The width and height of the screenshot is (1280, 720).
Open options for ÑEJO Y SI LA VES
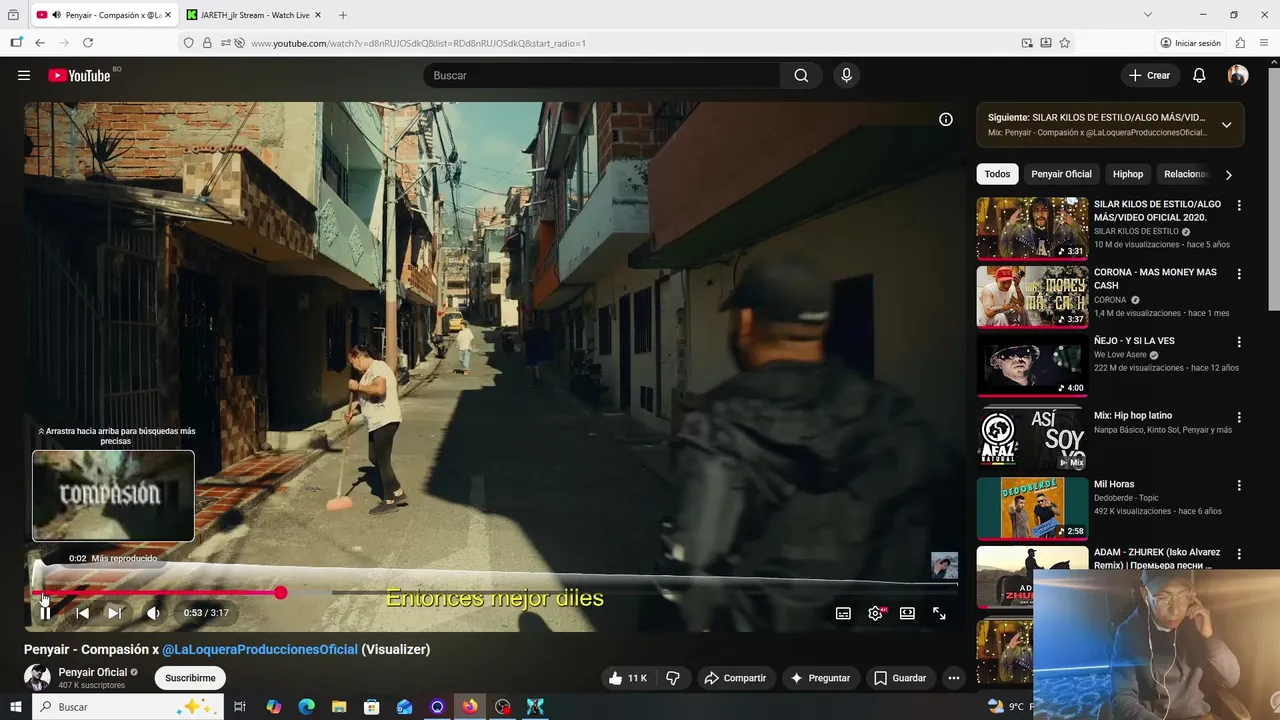(x=1239, y=342)
